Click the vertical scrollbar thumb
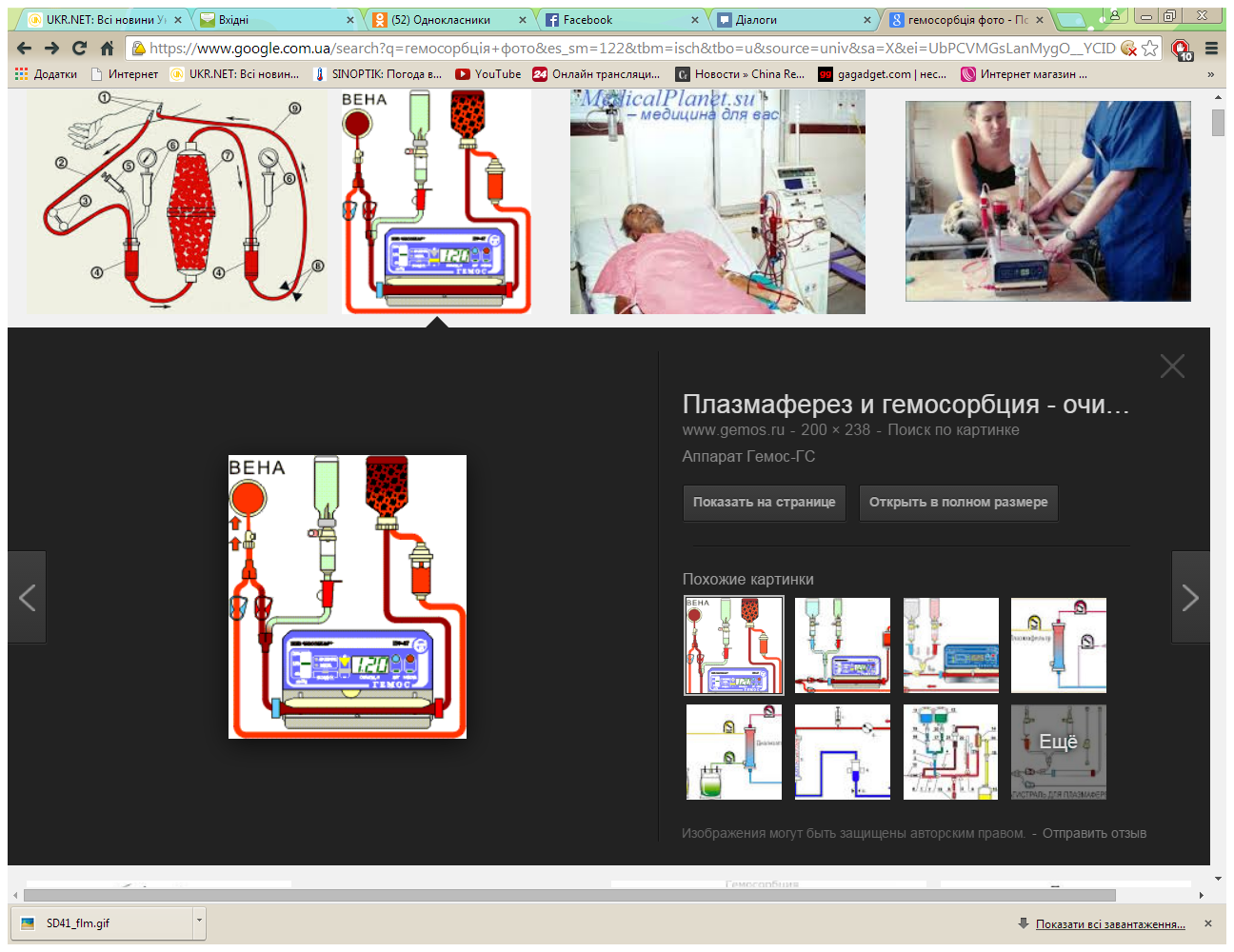This screenshot has width=1234, height=952. click(x=1219, y=123)
